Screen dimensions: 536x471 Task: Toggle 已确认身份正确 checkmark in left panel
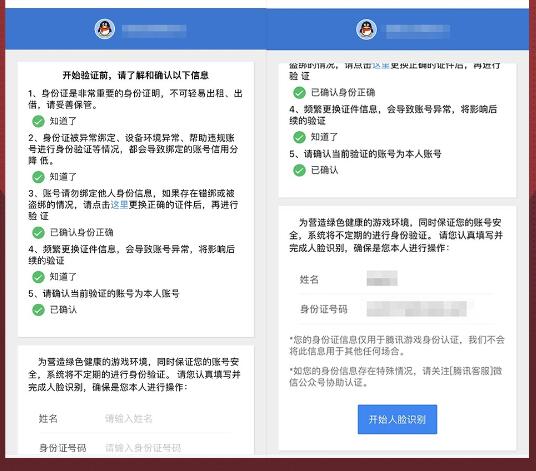coord(38,232)
